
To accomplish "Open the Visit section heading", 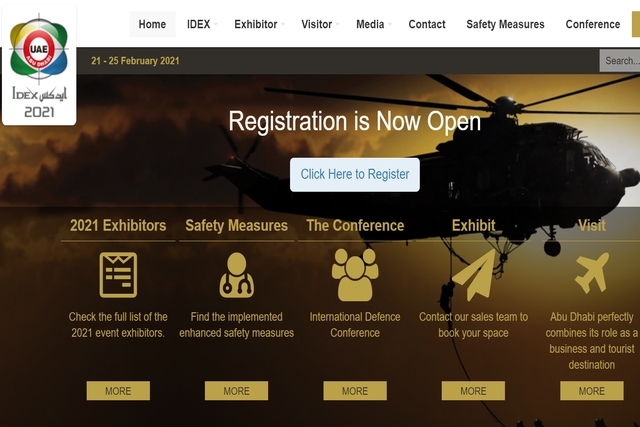I will (592, 225).
